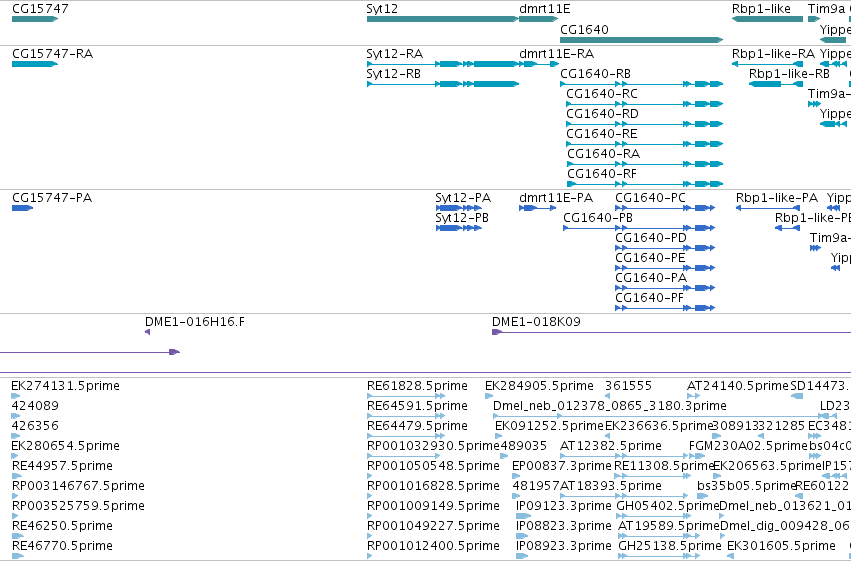The width and height of the screenshot is (851, 561).
Task: Select the EP00837.3prime EST label
Action: click(x=562, y=467)
